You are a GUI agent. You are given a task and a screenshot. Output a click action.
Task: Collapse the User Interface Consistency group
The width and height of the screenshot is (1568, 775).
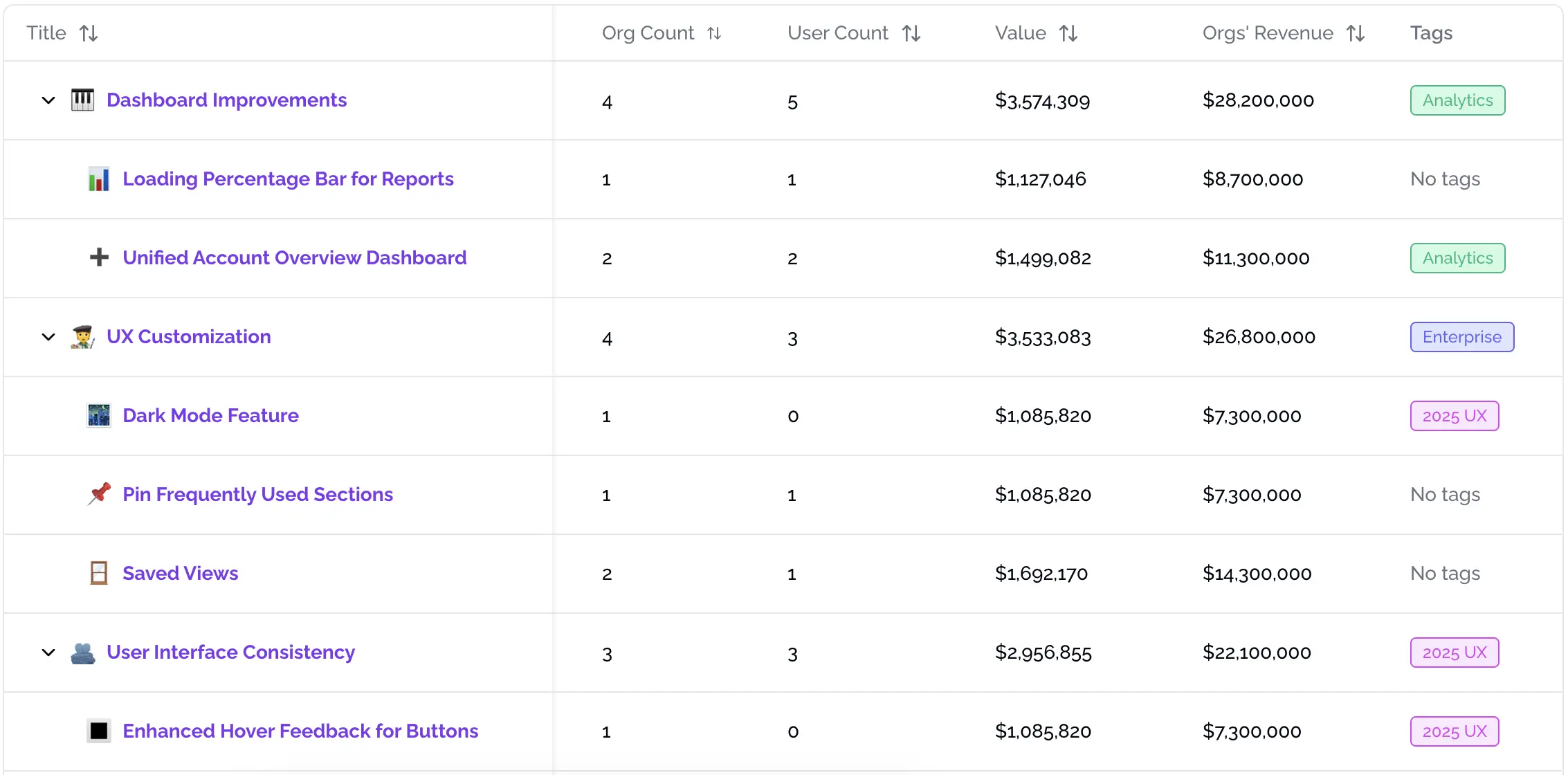pos(48,653)
